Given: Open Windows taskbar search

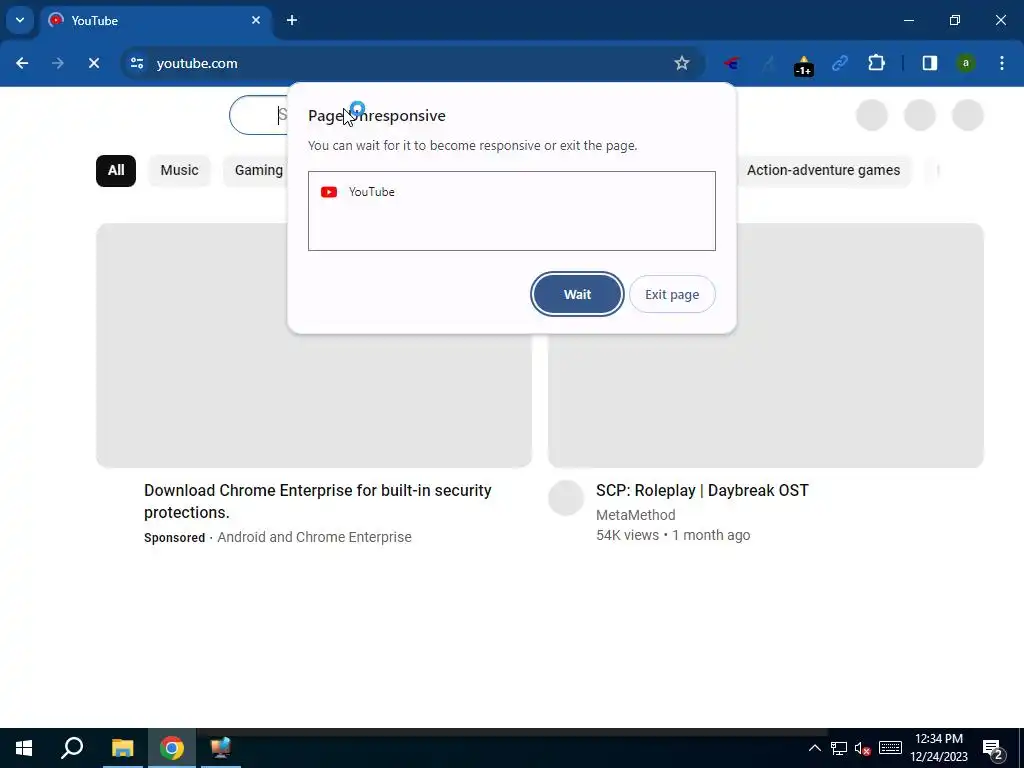Looking at the screenshot, I should click(x=72, y=748).
